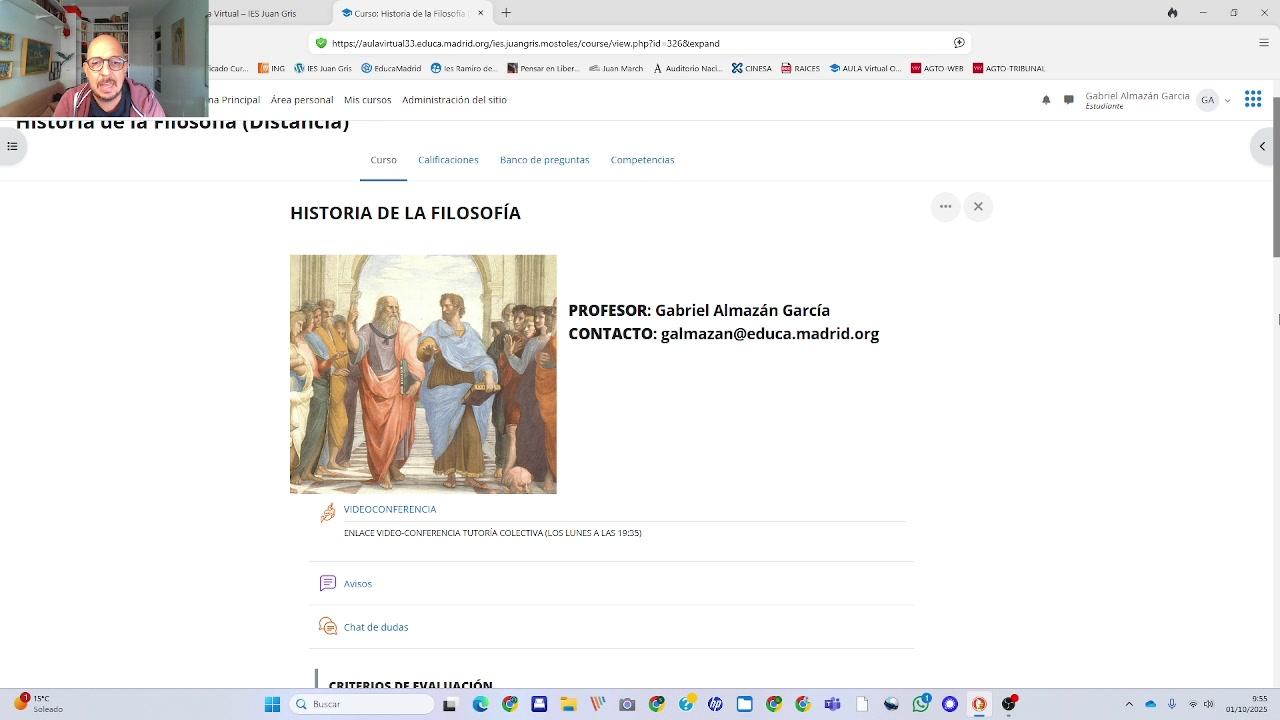Image resolution: width=1280 pixels, height=720 pixels.
Task: Open the HP app in the taskbar
Action: click(715, 704)
